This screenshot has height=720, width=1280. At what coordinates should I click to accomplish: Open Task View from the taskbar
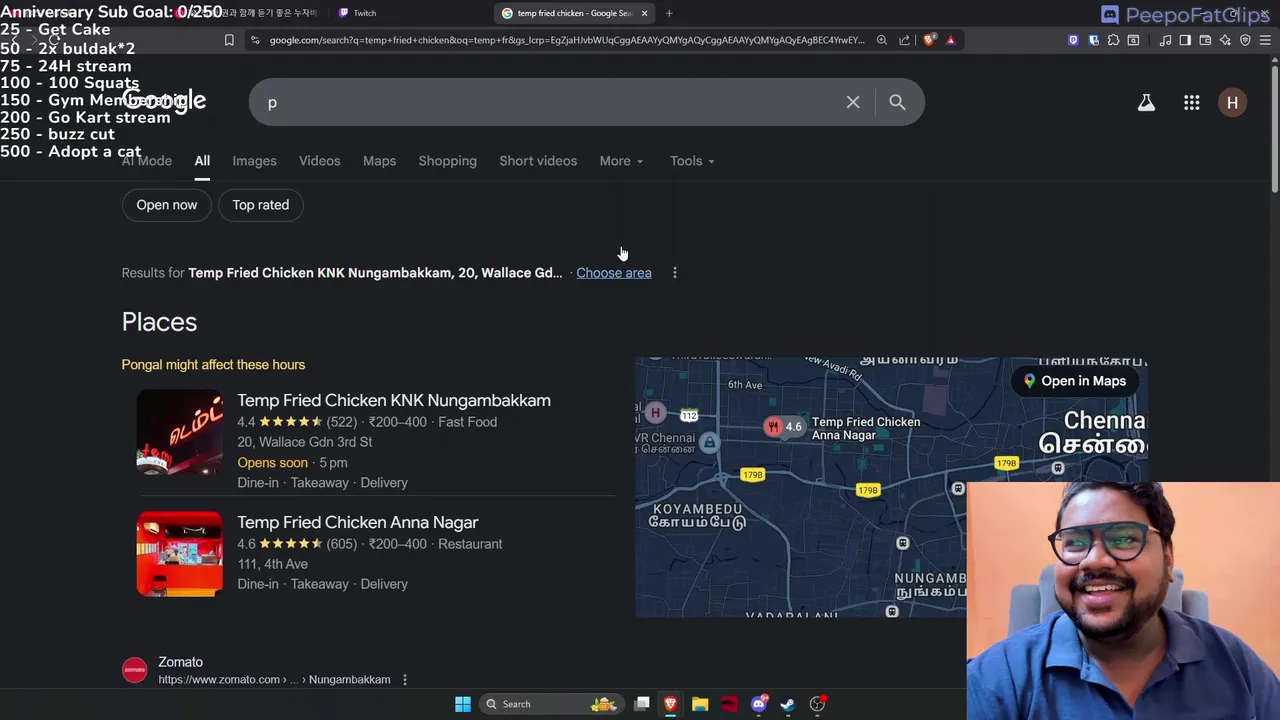pyautogui.click(x=642, y=704)
